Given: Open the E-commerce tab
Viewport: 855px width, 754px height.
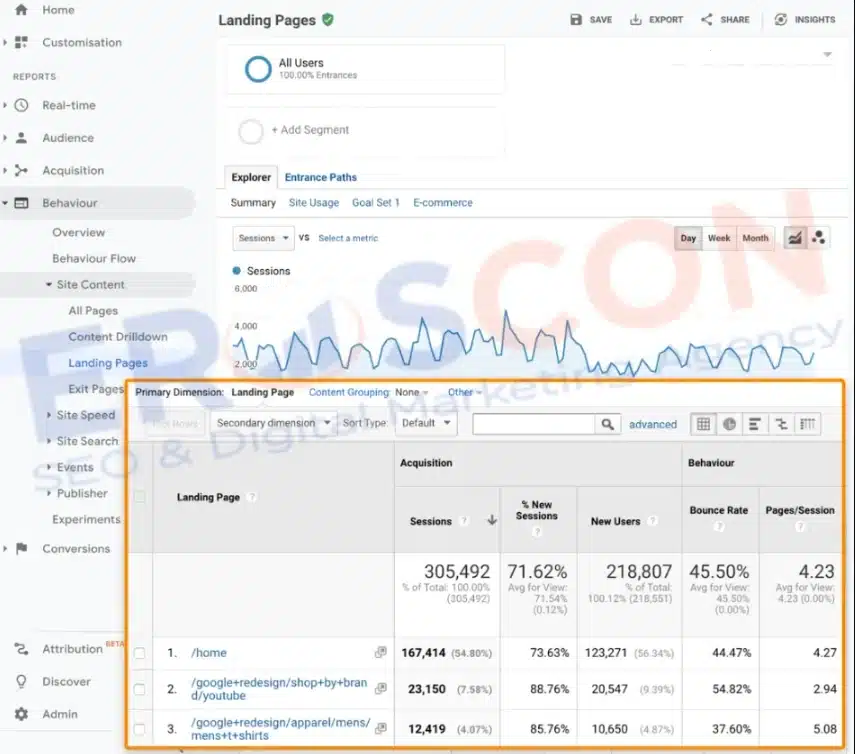Looking at the screenshot, I should click(x=442, y=202).
